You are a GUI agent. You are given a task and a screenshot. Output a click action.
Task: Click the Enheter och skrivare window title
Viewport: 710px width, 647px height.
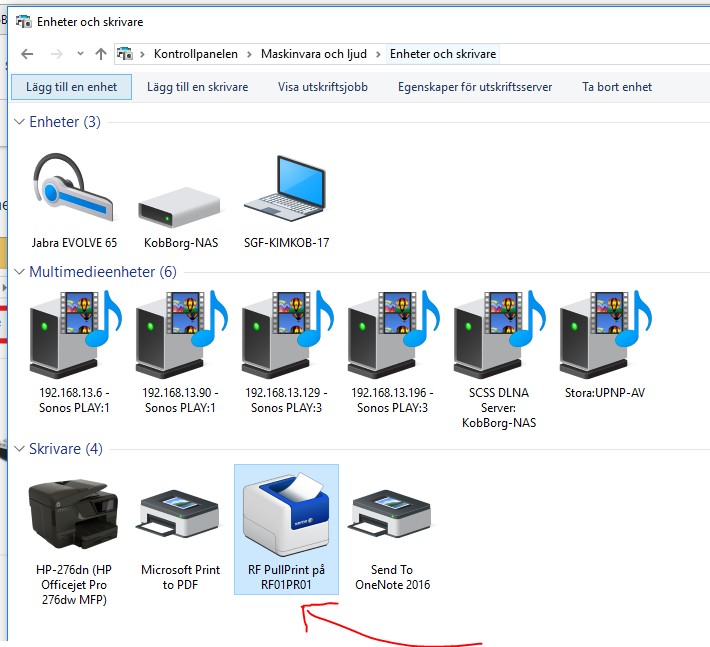click(90, 22)
